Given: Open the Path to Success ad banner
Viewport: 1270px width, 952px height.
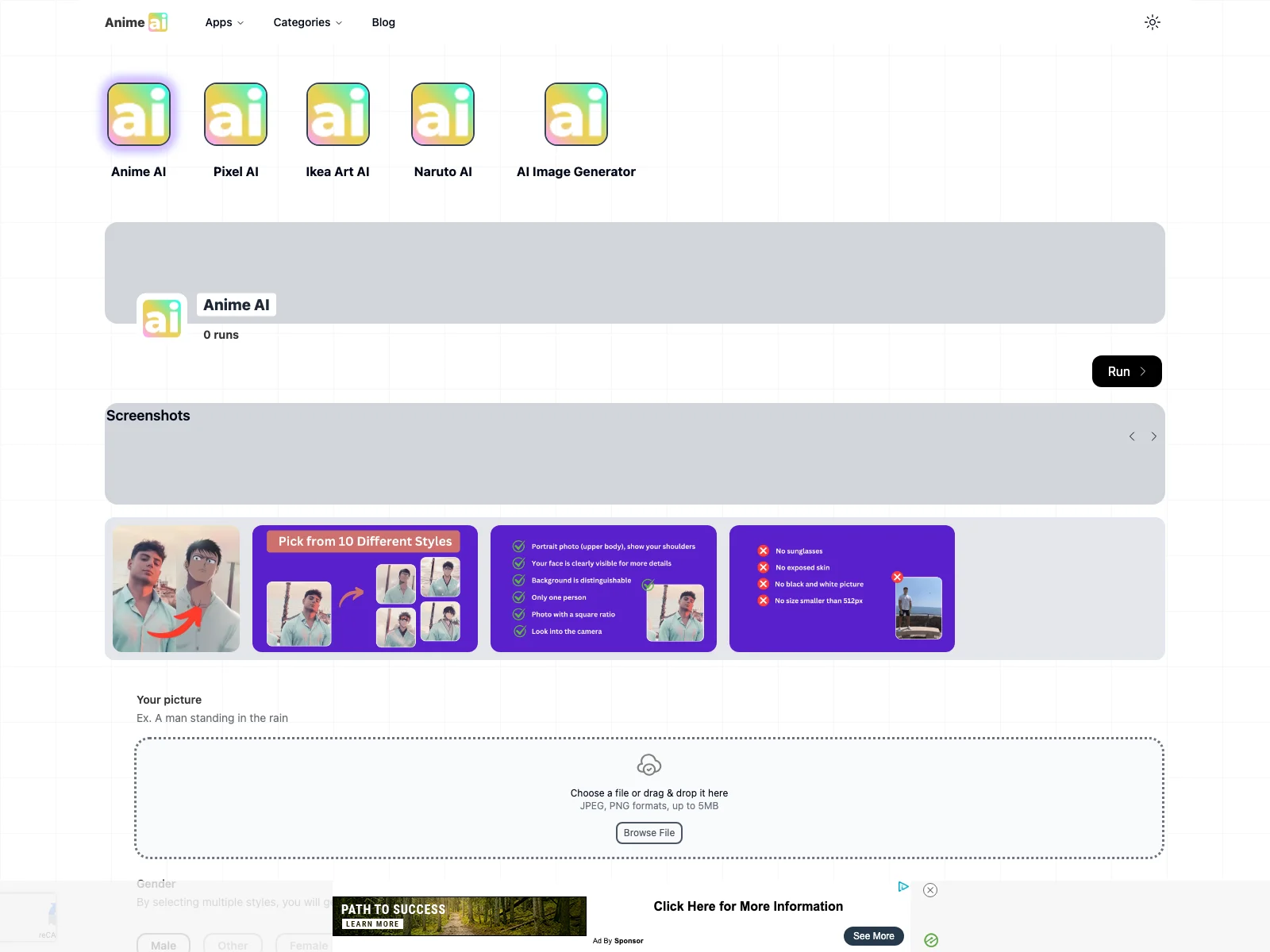Looking at the screenshot, I should (460, 916).
